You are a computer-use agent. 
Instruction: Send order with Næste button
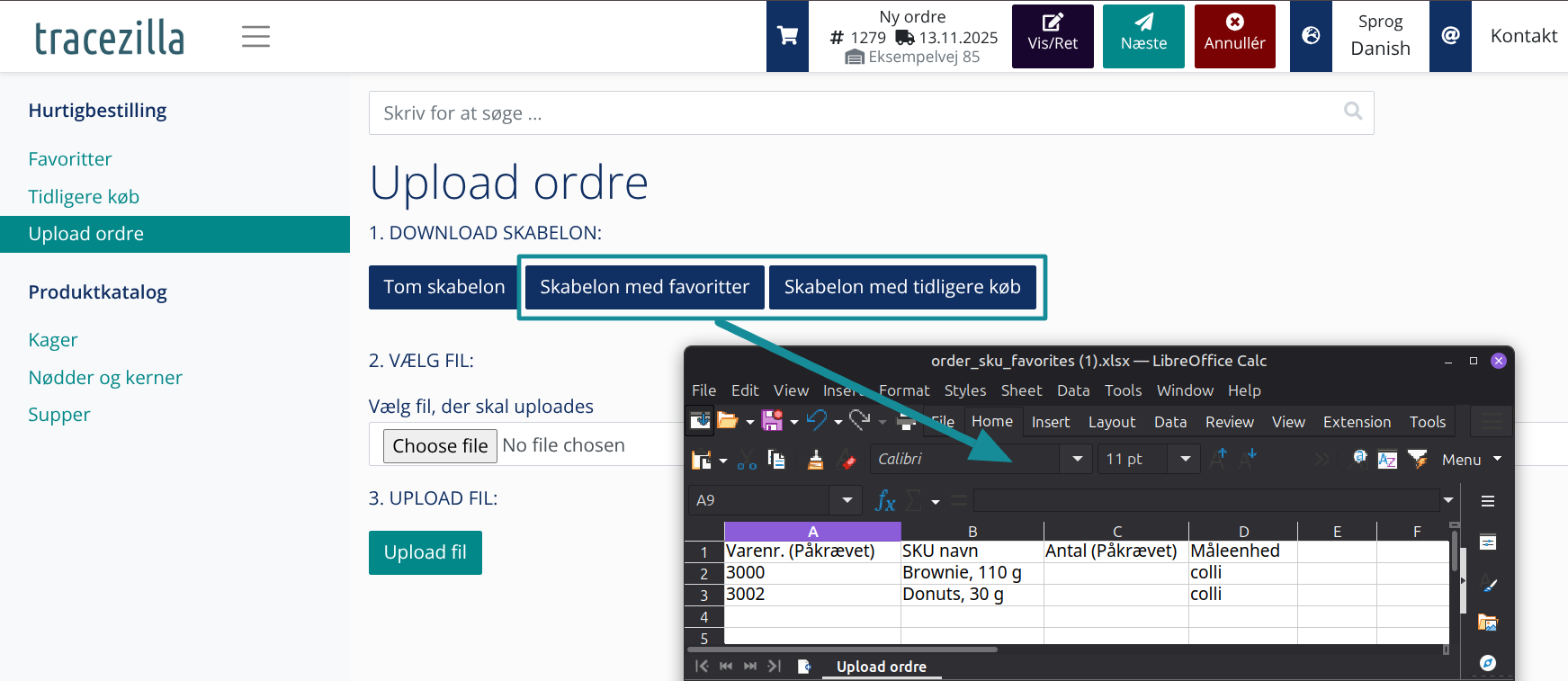[x=1143, y=36]
